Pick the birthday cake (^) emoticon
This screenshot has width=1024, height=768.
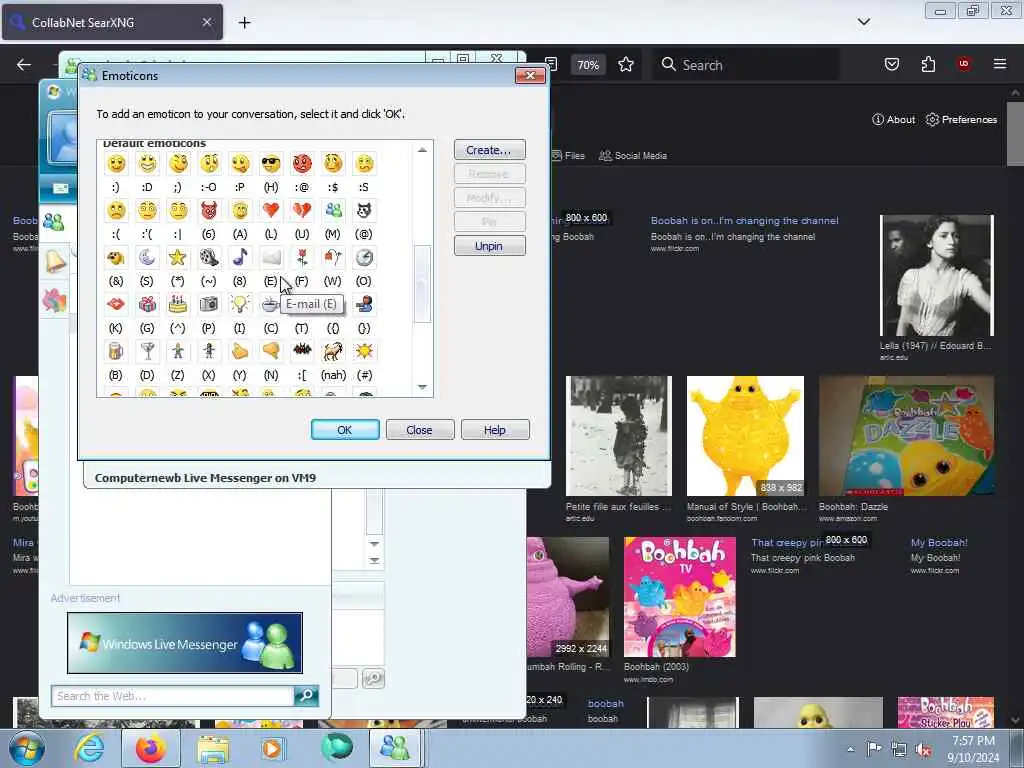178,304
